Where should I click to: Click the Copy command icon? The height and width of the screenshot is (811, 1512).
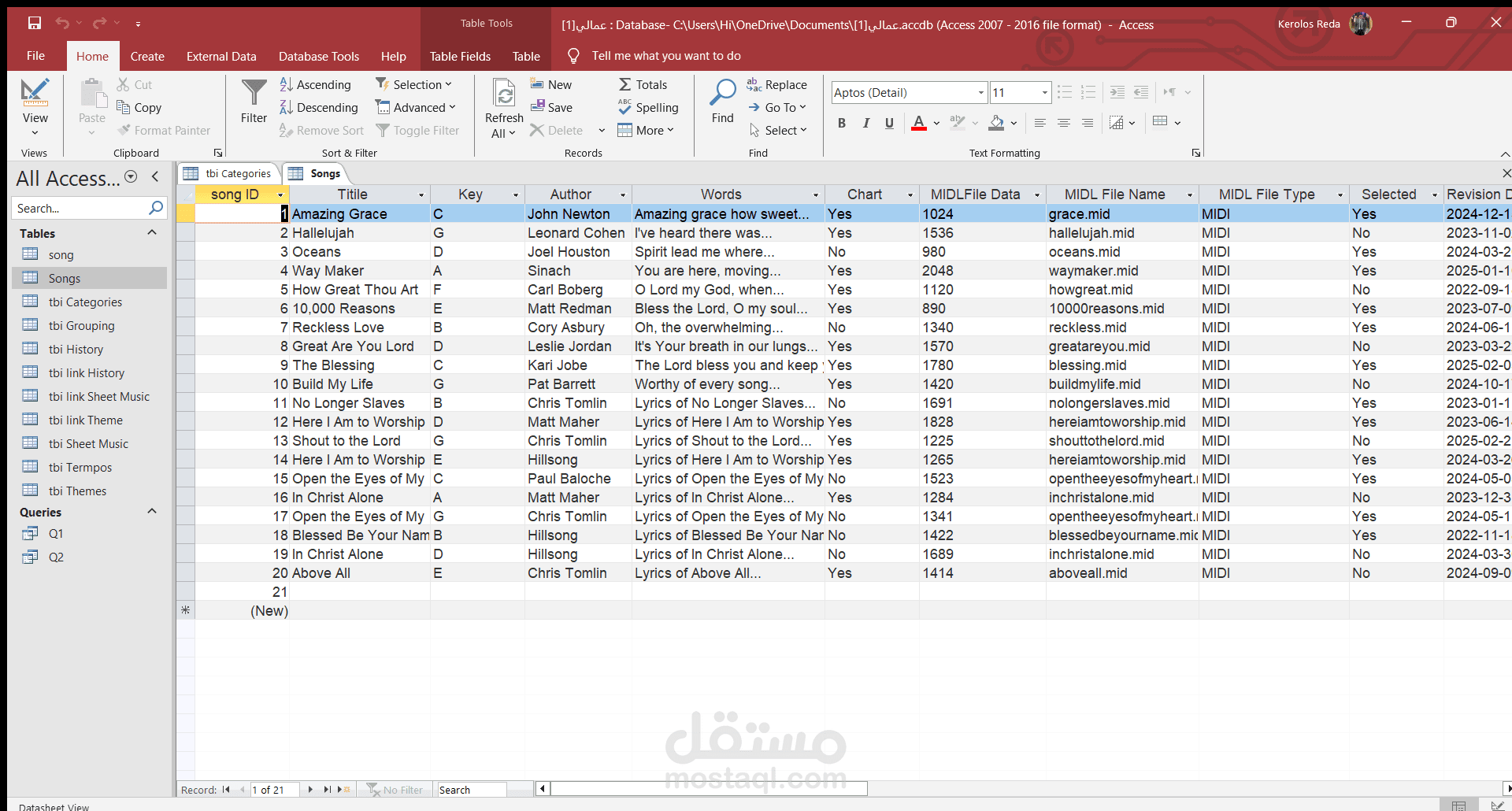(124, 107)
